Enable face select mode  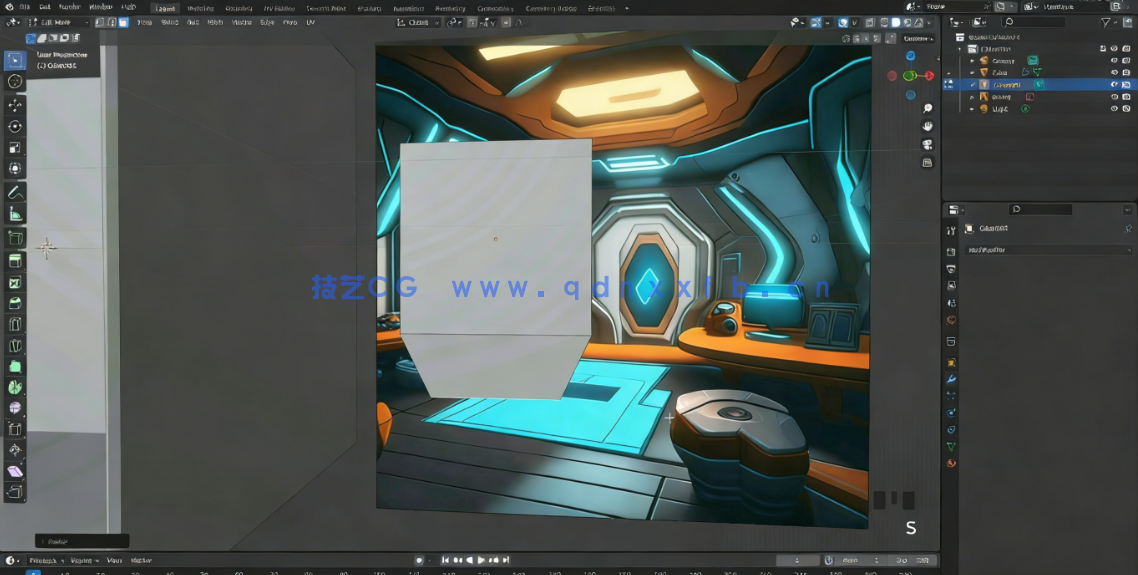coord(123,23)
